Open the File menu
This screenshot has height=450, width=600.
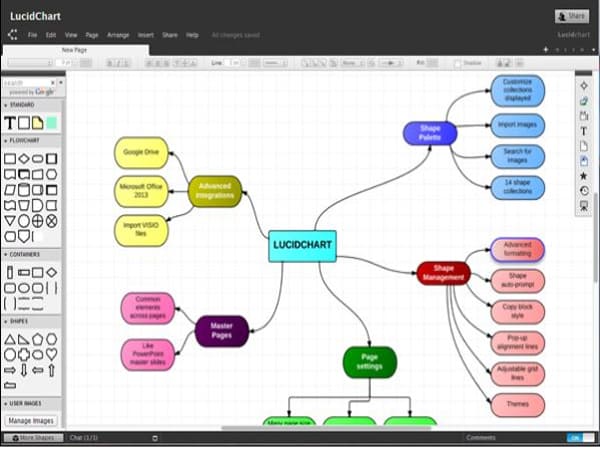[x=33, y=35]
